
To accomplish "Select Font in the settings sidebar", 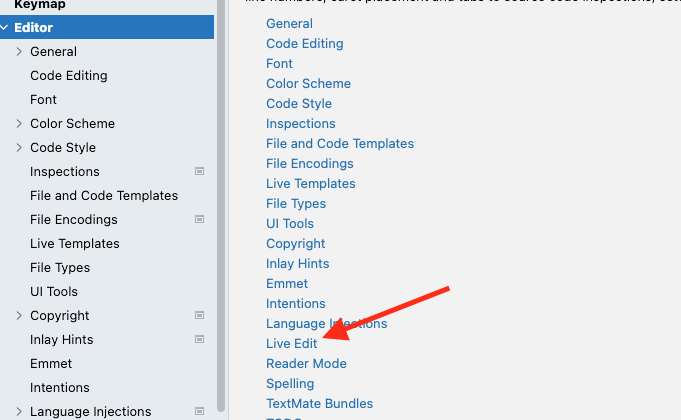I will [x=43, y=99].
